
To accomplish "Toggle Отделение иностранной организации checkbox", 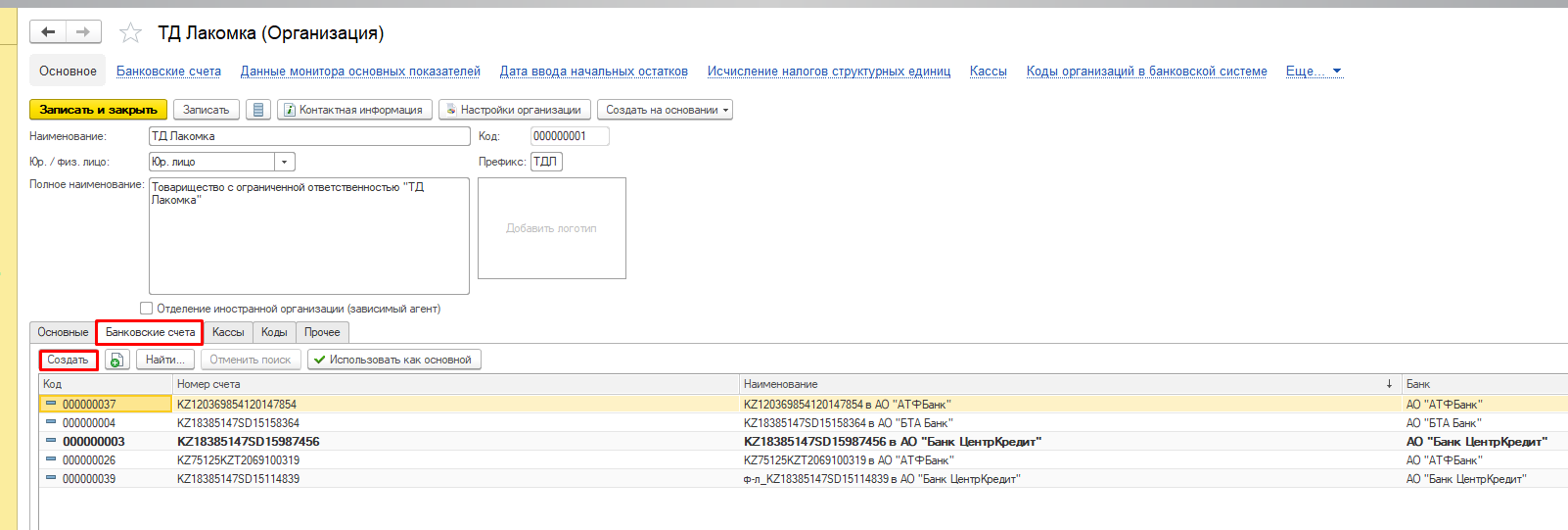I will tap(147, 308).
